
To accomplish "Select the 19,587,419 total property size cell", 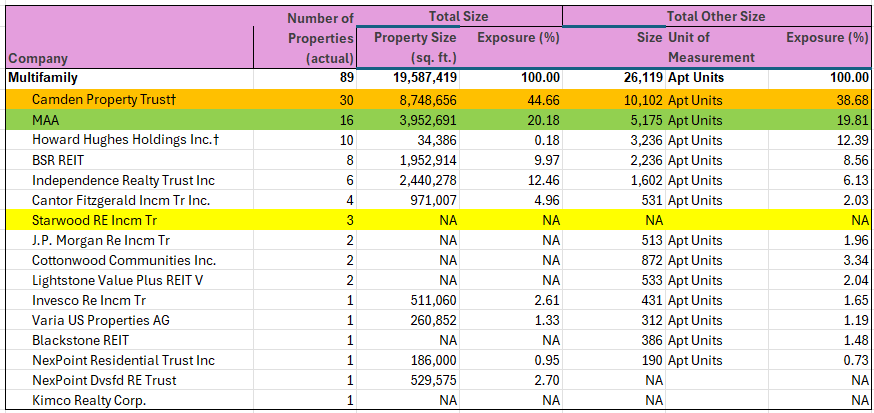I will (x=419, y=77).
